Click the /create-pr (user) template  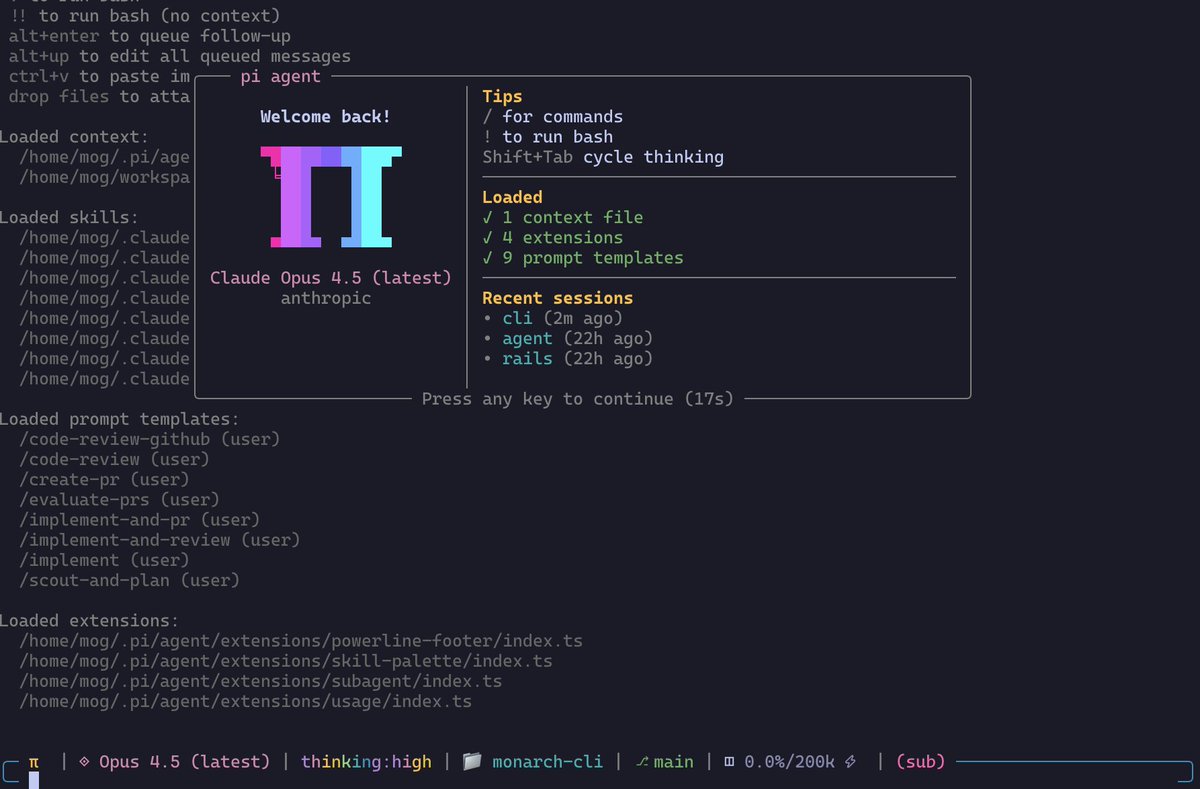(104, 479)
